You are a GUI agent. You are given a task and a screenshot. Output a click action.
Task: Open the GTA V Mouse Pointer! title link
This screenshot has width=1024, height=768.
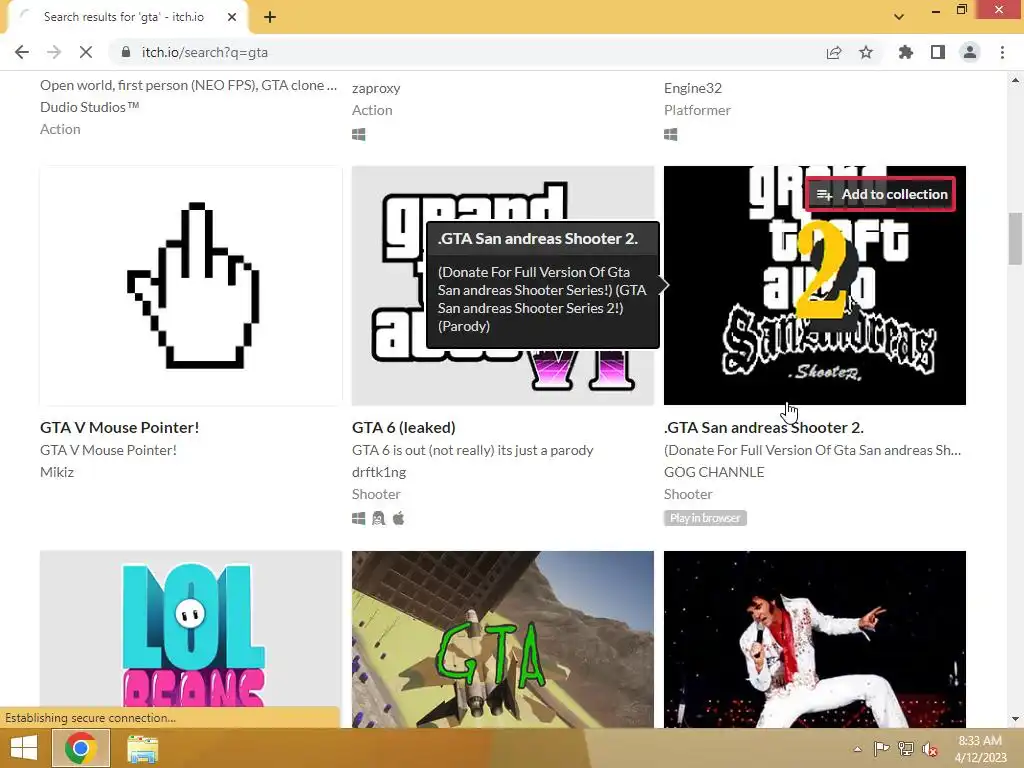tap(120, 427)
